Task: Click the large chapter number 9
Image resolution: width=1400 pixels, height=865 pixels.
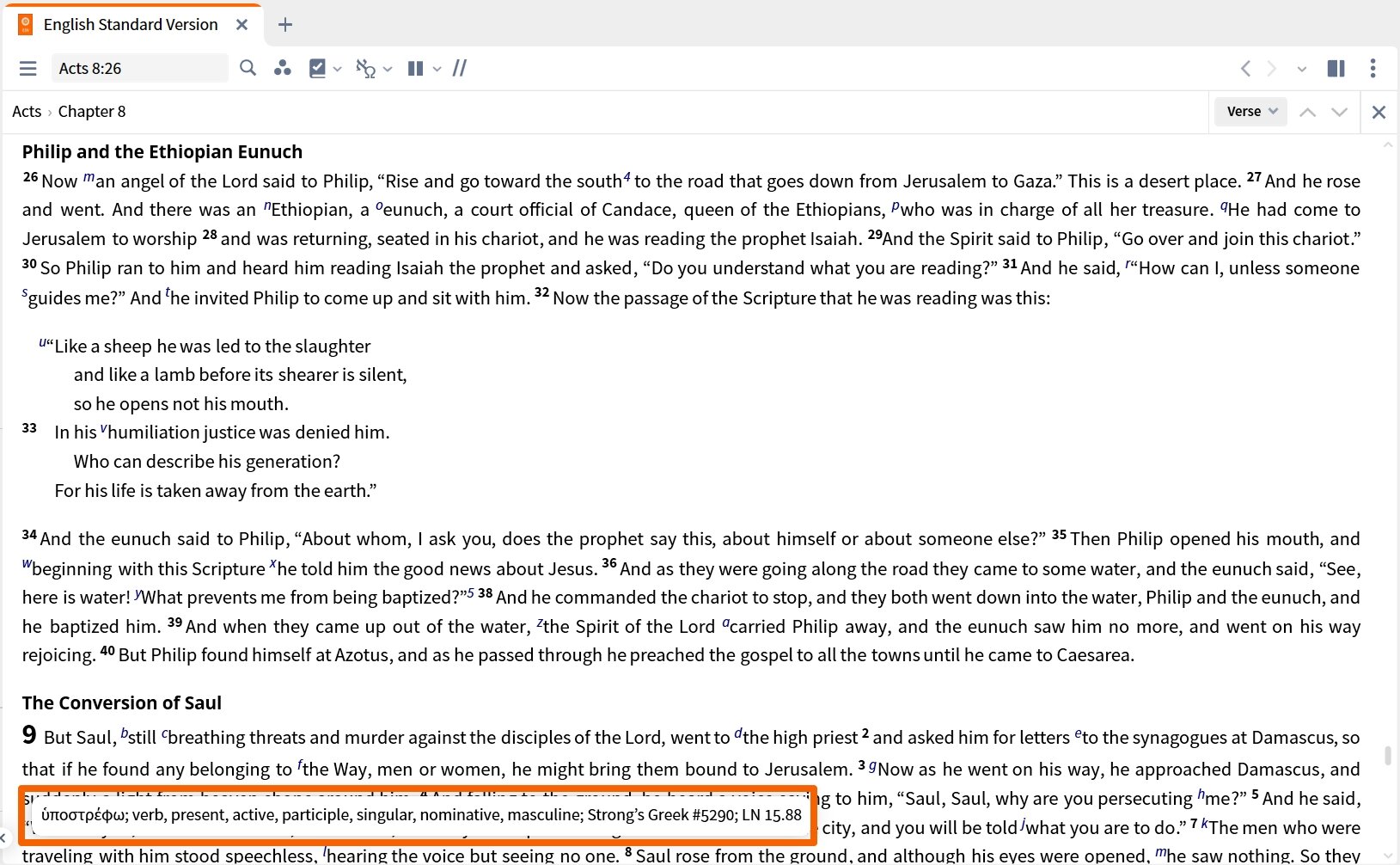Action: pyautogui.click(x=29, y=734)
